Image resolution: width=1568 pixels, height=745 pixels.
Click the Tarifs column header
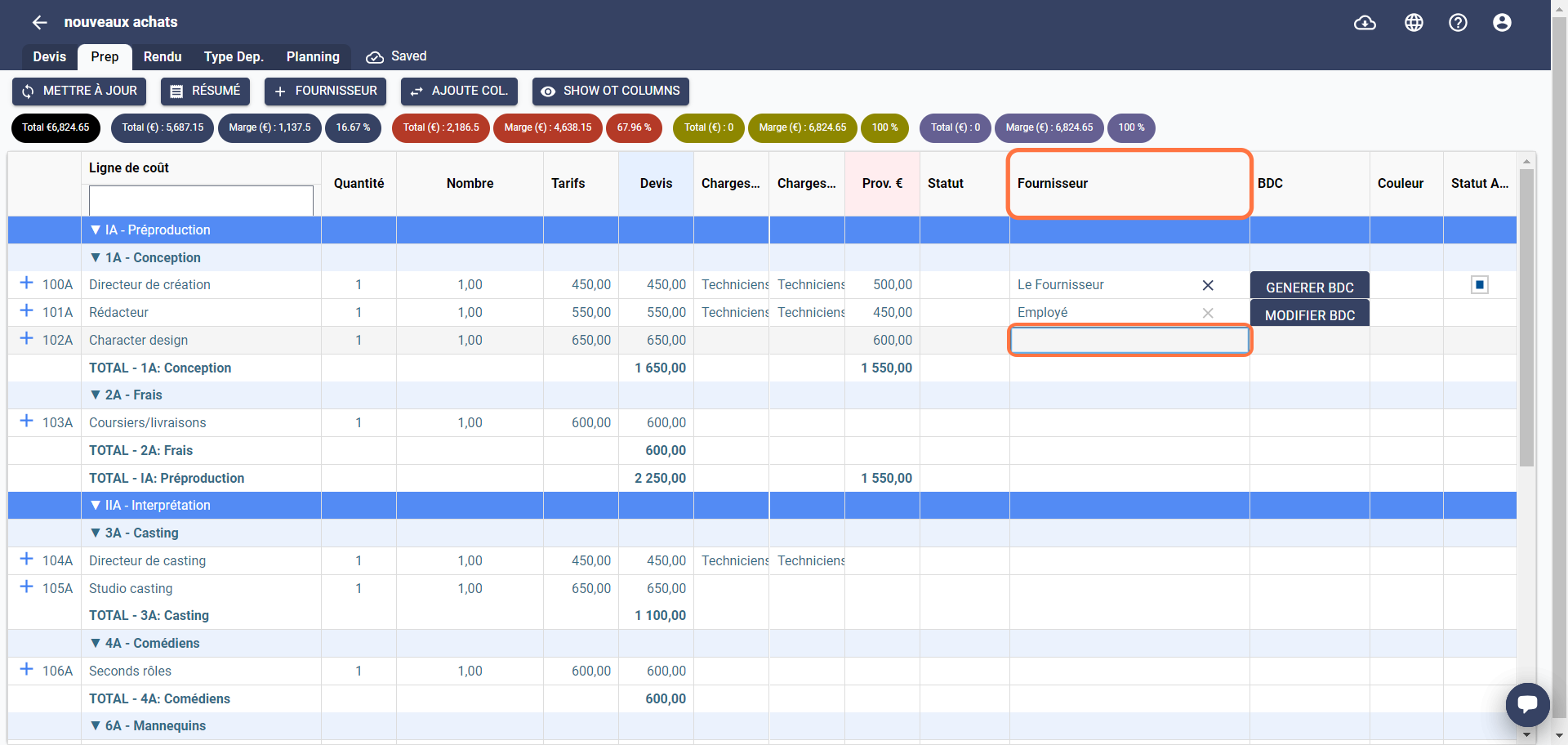pyautogui.click(x=581, y=184)
